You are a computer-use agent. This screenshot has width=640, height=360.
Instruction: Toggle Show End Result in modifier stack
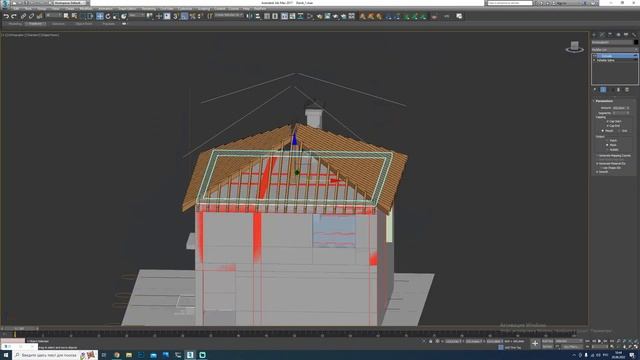tap(603, 90)
